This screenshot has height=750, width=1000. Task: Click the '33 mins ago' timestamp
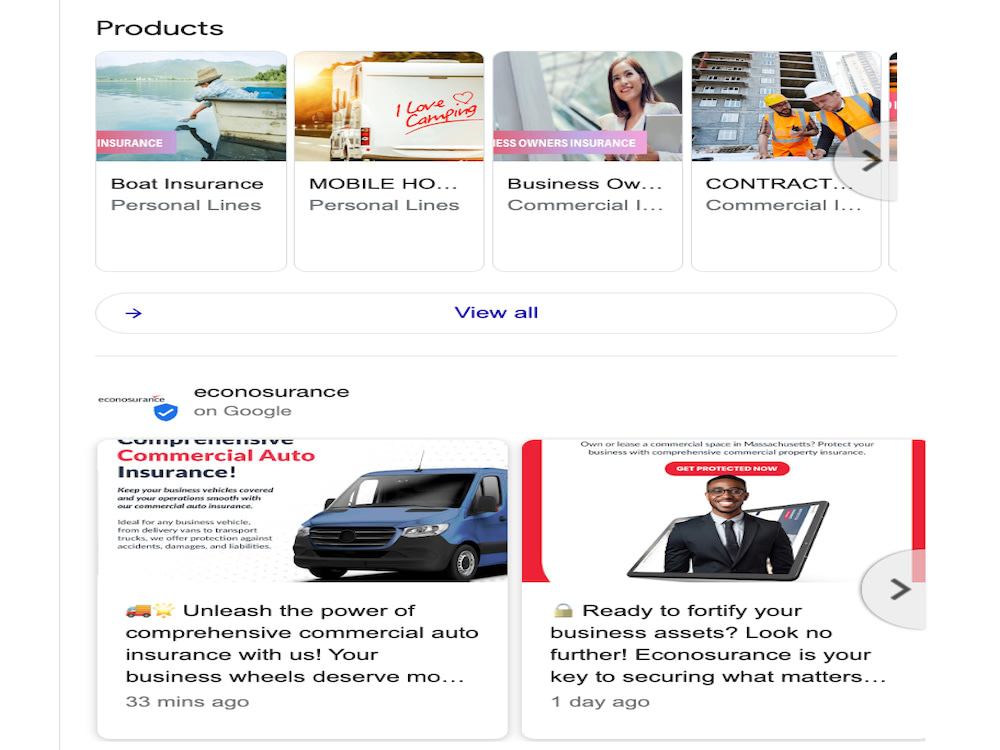188,702
